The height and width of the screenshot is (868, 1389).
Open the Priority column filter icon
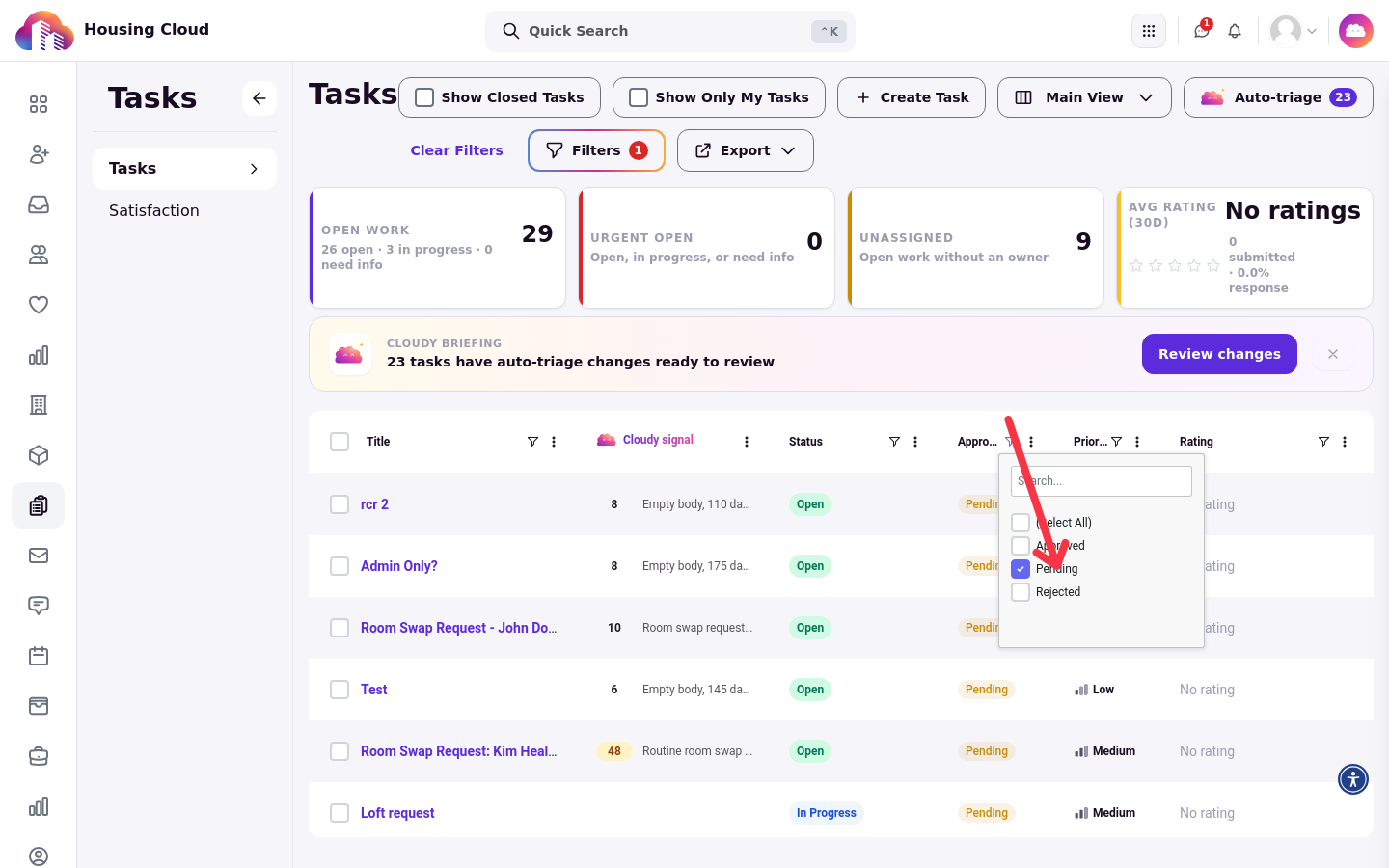tap(1116, 442)
